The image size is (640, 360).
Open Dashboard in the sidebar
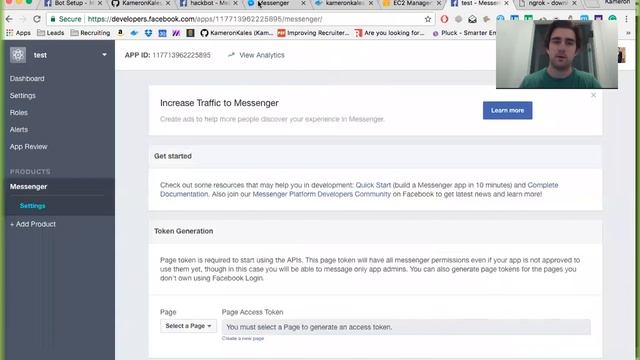[x=27, y=78]
